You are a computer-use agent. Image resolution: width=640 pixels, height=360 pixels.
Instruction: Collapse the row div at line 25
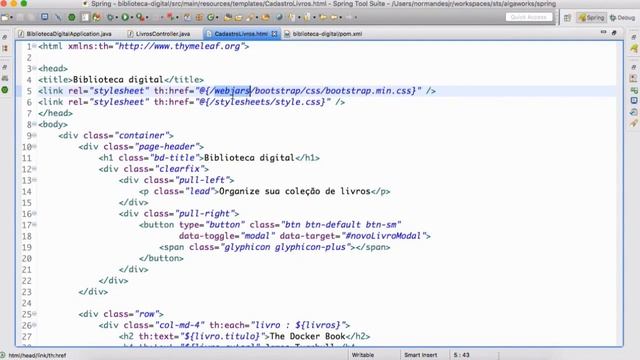34,314
